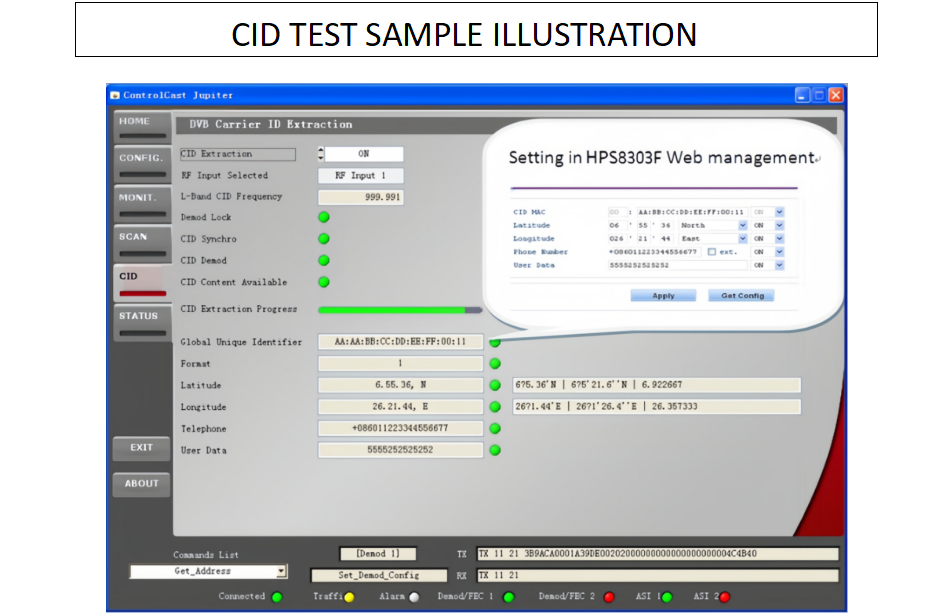Click the Apply button
The image size is (947, 614).
663,295
